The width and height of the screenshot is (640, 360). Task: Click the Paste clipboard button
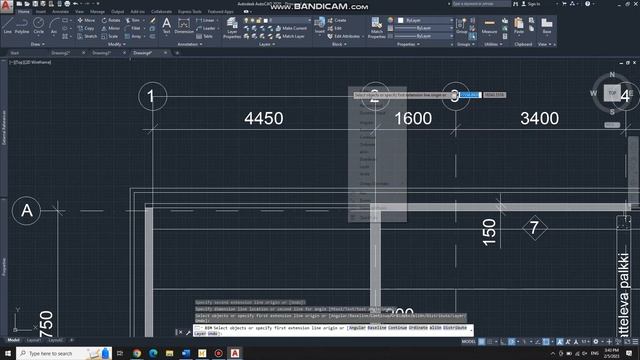tap(519, 26)
